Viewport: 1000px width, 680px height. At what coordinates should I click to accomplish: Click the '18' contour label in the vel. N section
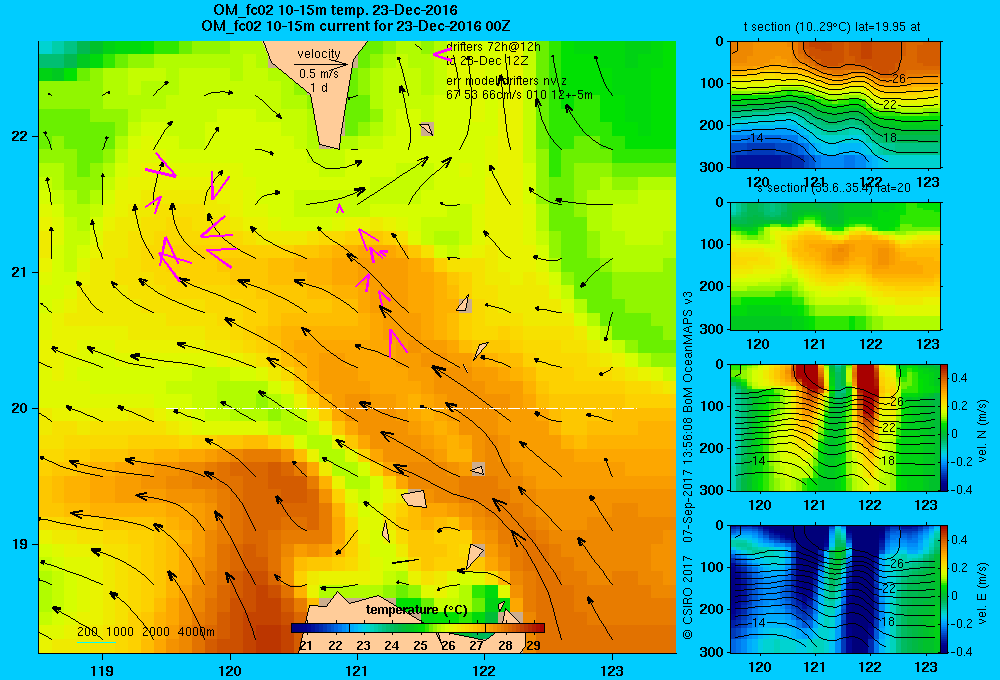tap(888, 461)
